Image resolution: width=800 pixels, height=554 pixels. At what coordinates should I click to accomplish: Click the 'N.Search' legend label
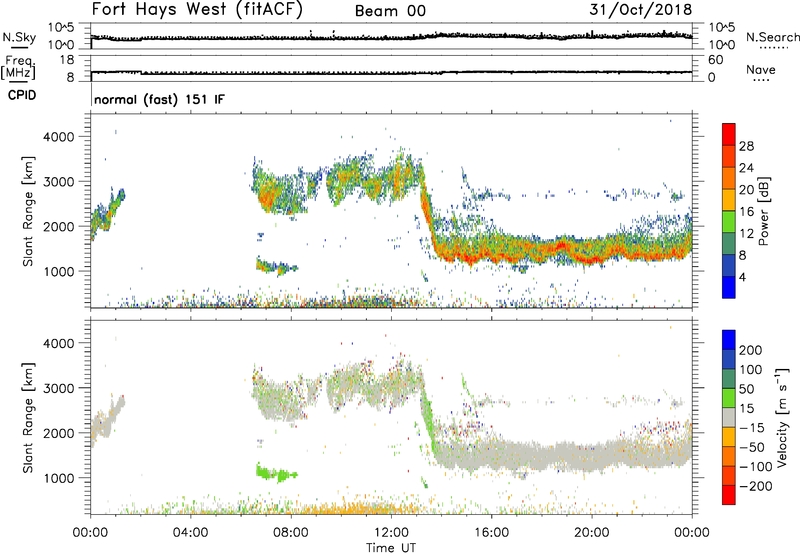coord(772,37)
